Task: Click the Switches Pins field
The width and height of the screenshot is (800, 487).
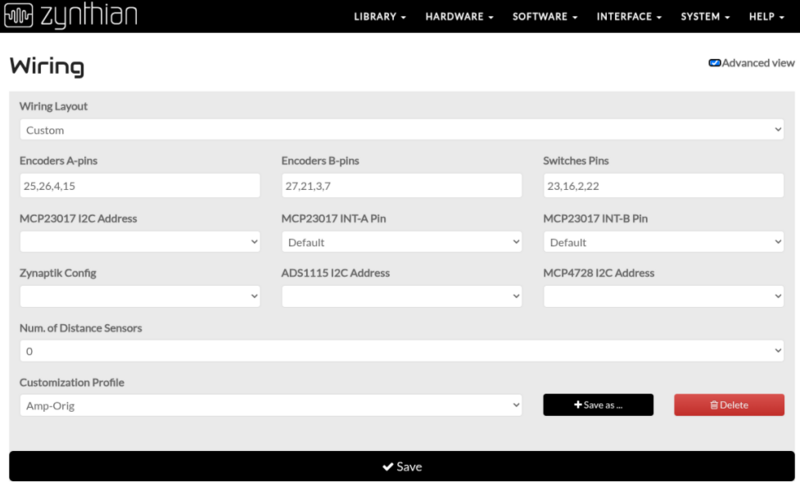Action: [x=663, y=186]
